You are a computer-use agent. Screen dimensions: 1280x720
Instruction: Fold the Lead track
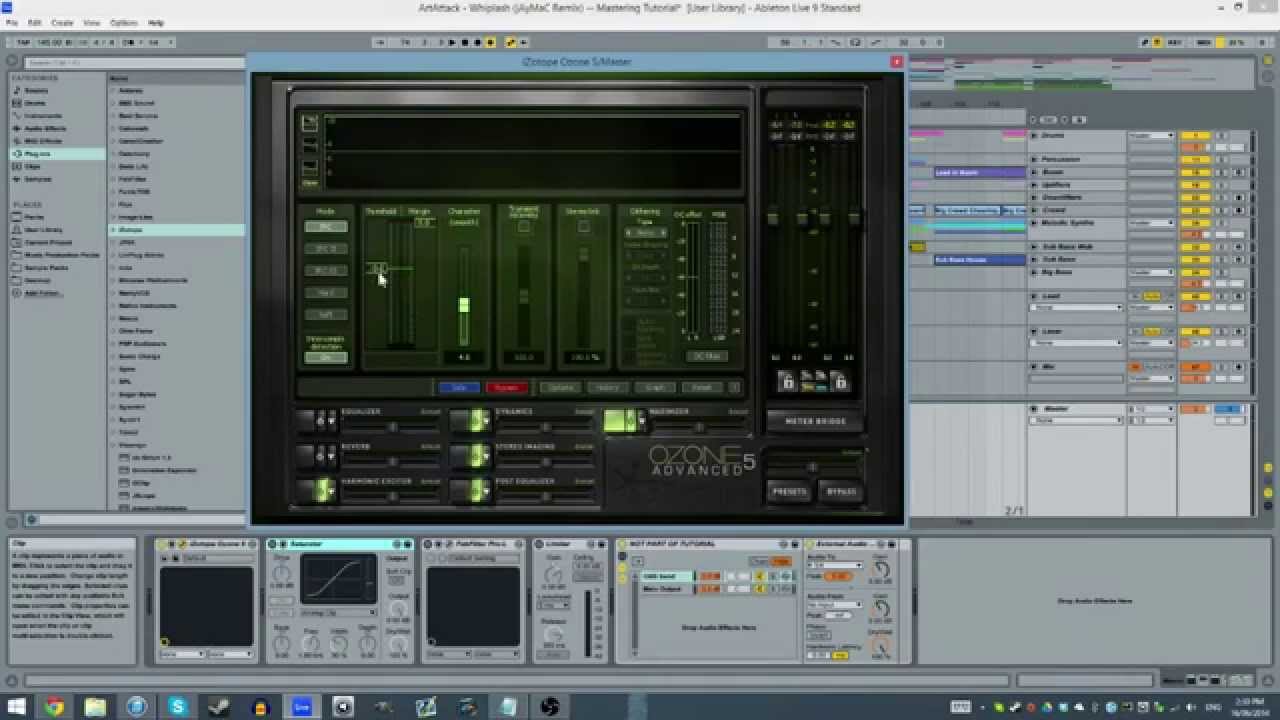pyautogui.click(x=1034, y=297)
